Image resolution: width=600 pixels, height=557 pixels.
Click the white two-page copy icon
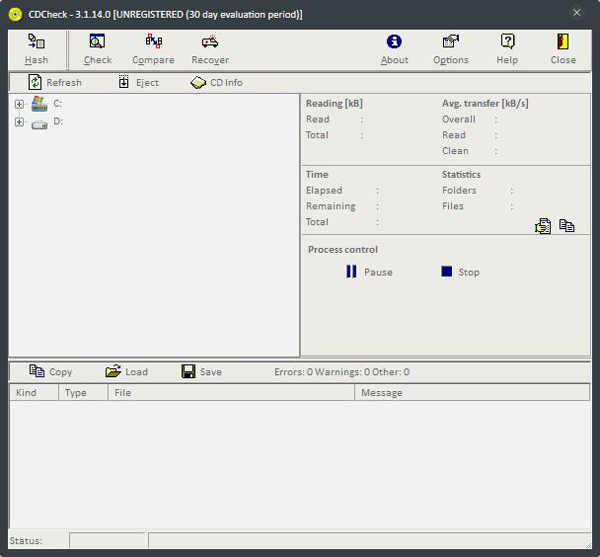click(567, 225)
